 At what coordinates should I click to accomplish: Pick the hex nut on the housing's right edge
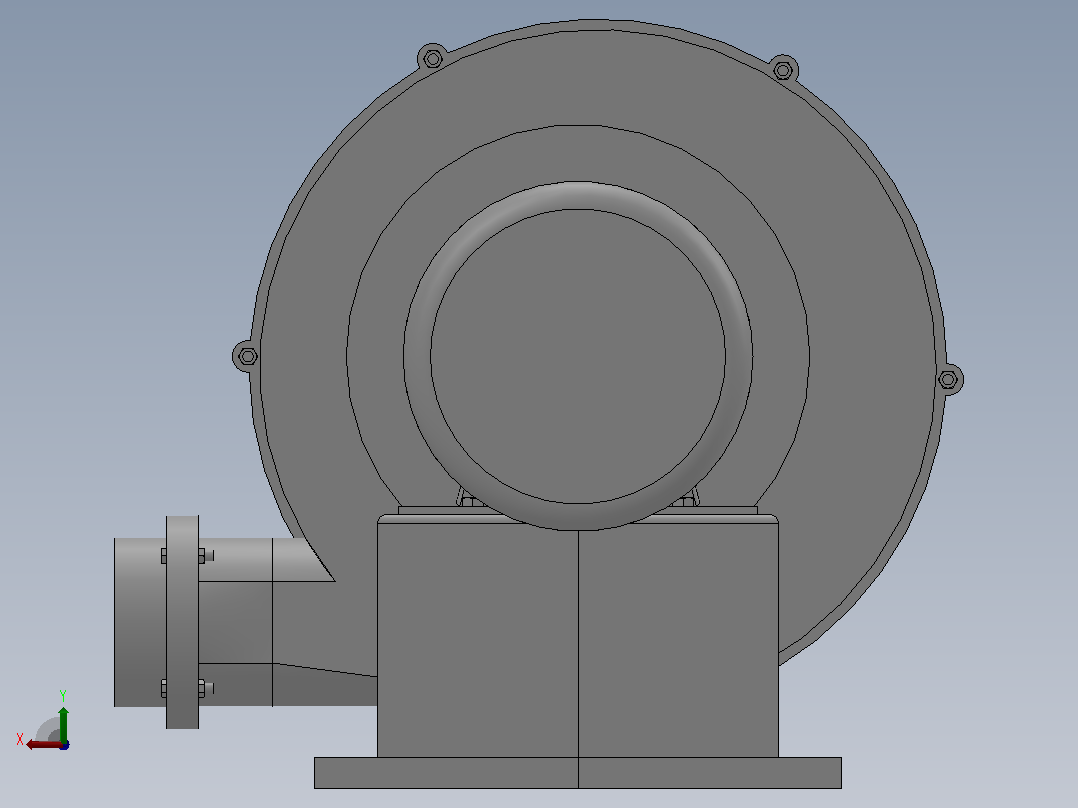tap(948, 379)
